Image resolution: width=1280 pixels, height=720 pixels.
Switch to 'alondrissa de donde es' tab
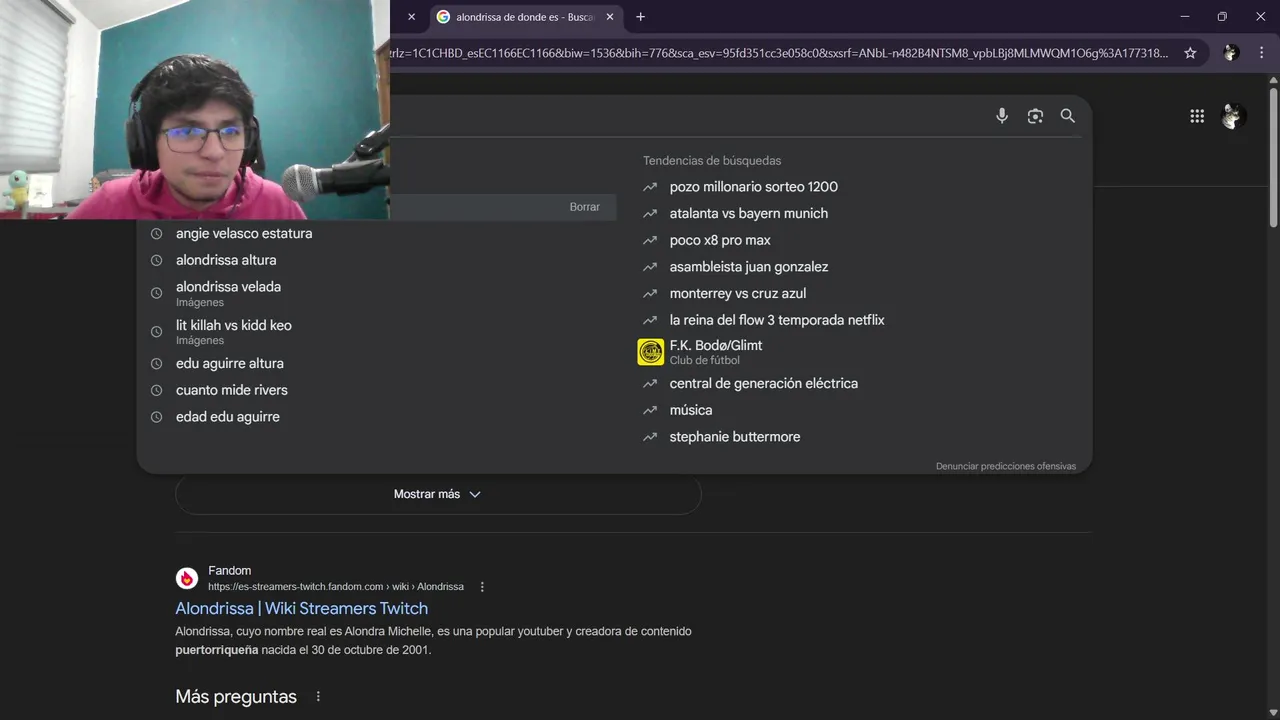coord(524,17)
